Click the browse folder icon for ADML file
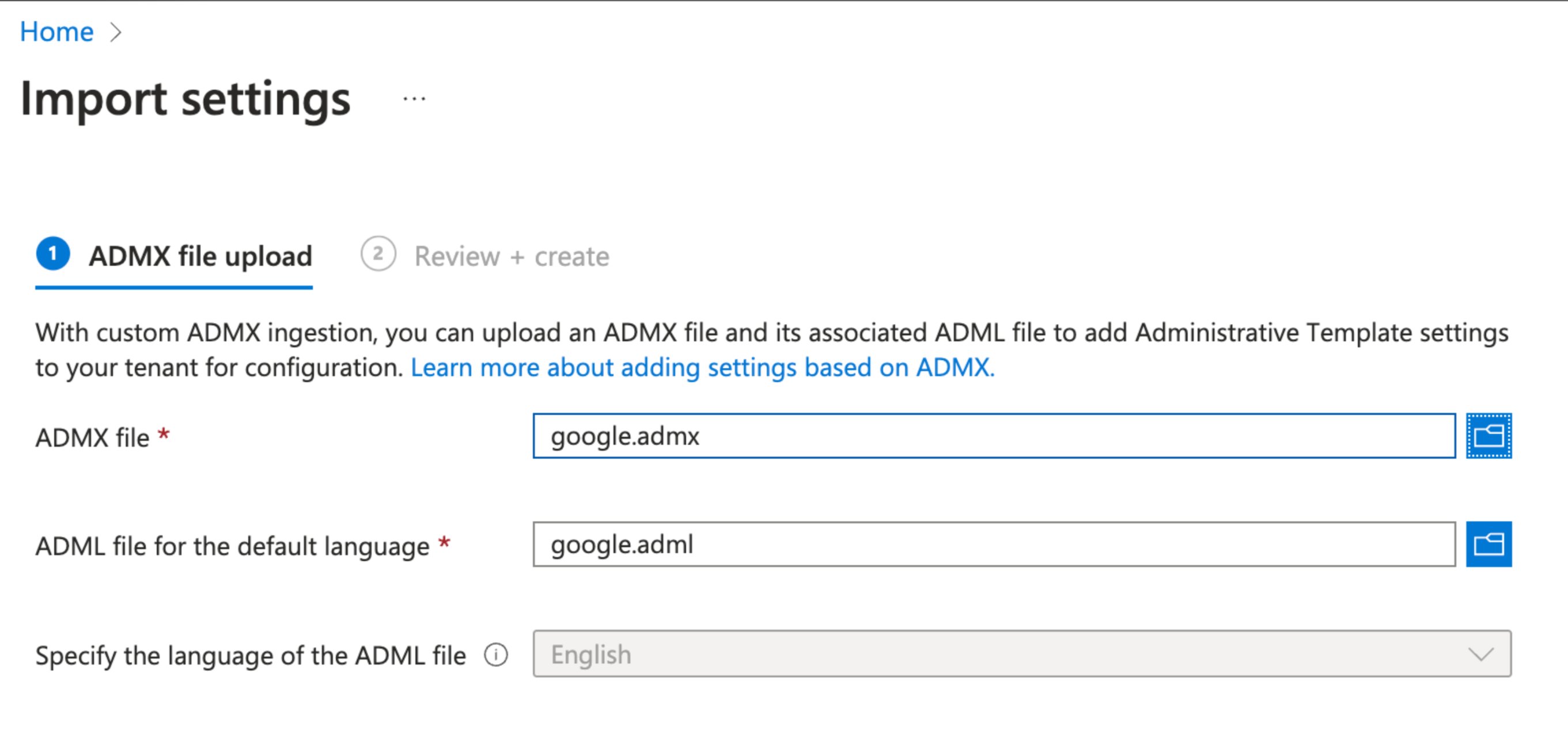The width and height of the screenshot is (1568, 738). click(x=1489, y=544)
